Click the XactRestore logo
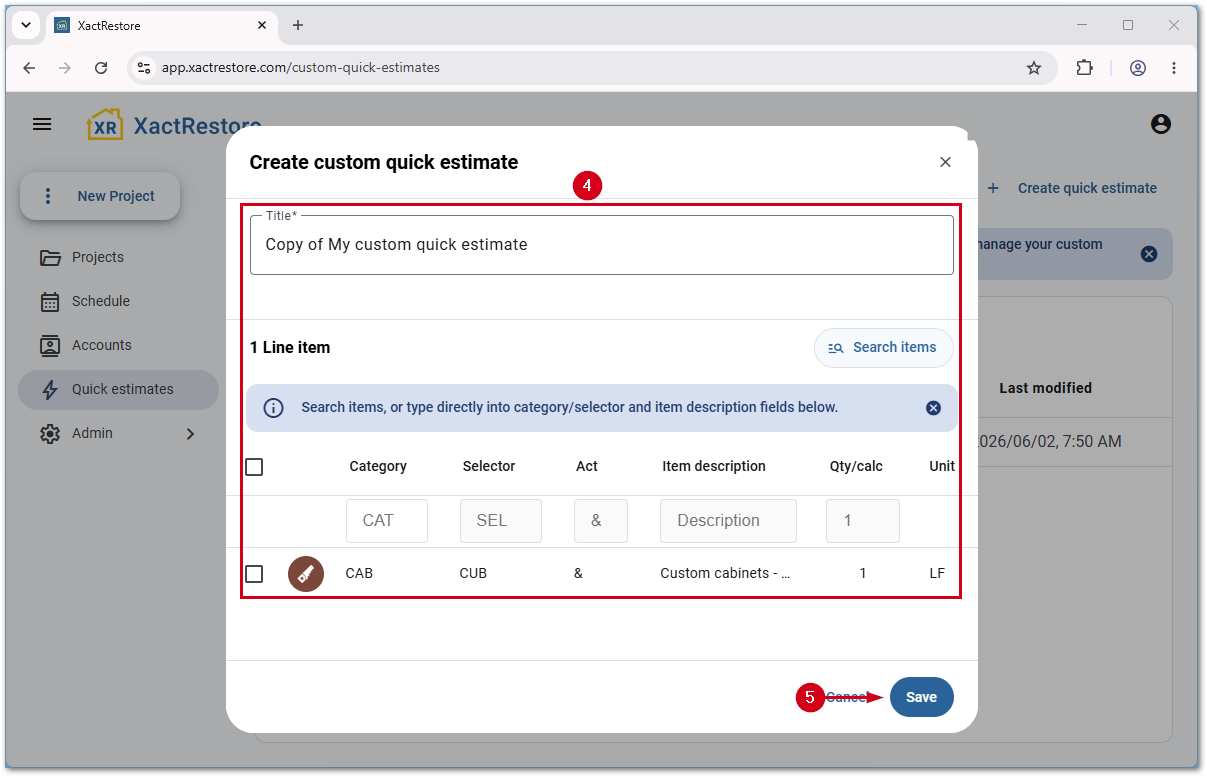 click(x=174, y=125)
